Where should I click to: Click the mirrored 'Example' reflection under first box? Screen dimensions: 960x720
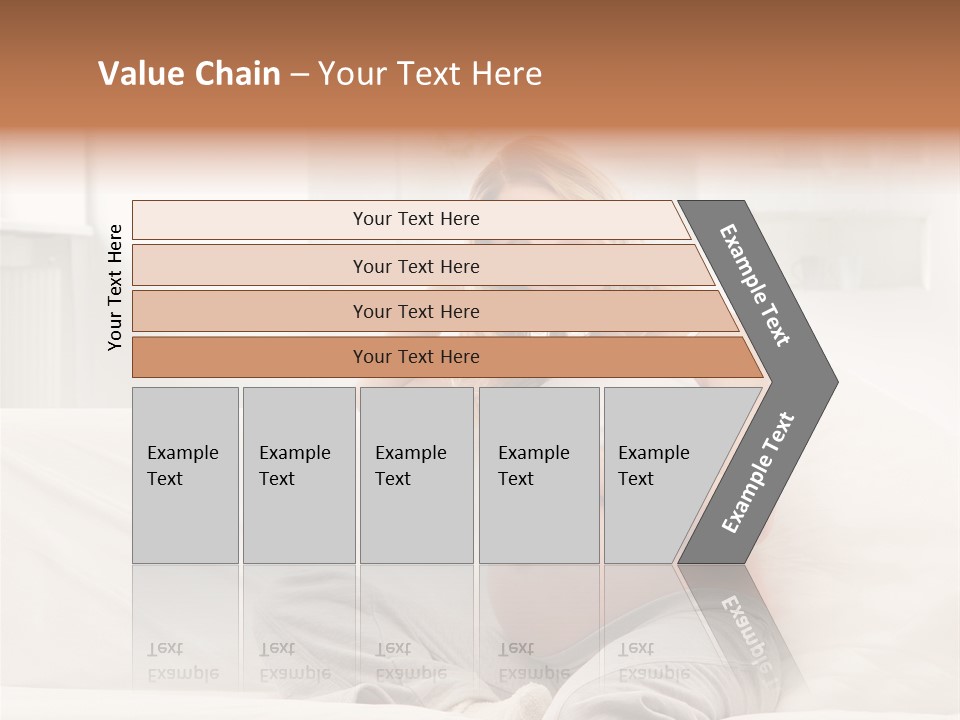pos(183,675)
